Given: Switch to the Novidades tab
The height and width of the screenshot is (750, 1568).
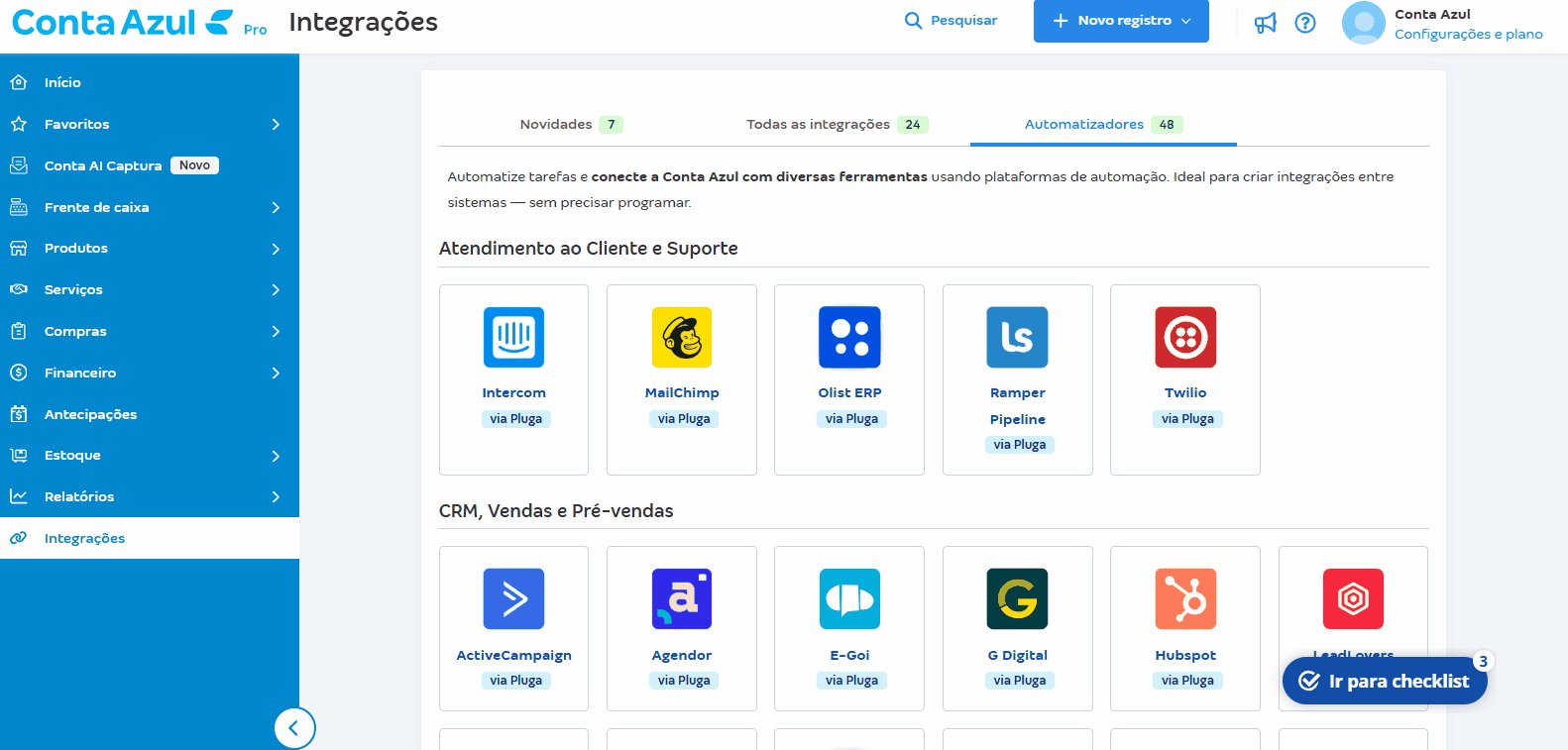Looking at the screenshot, I should click(570, 124).
